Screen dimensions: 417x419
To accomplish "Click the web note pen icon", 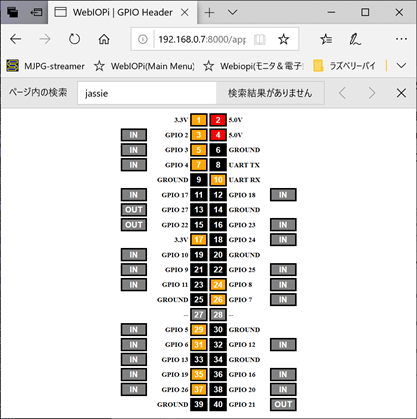I will (x=355, y=39).
